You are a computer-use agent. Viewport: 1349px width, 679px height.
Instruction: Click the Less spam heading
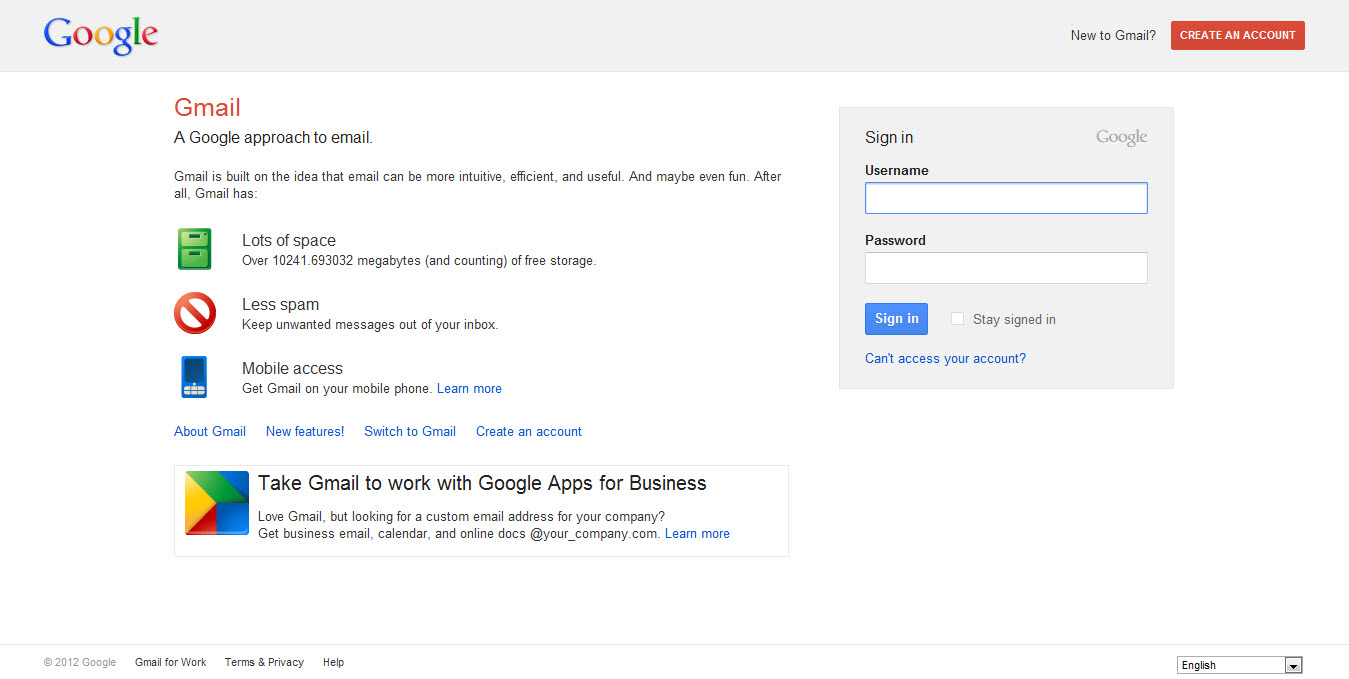point(281,304)
